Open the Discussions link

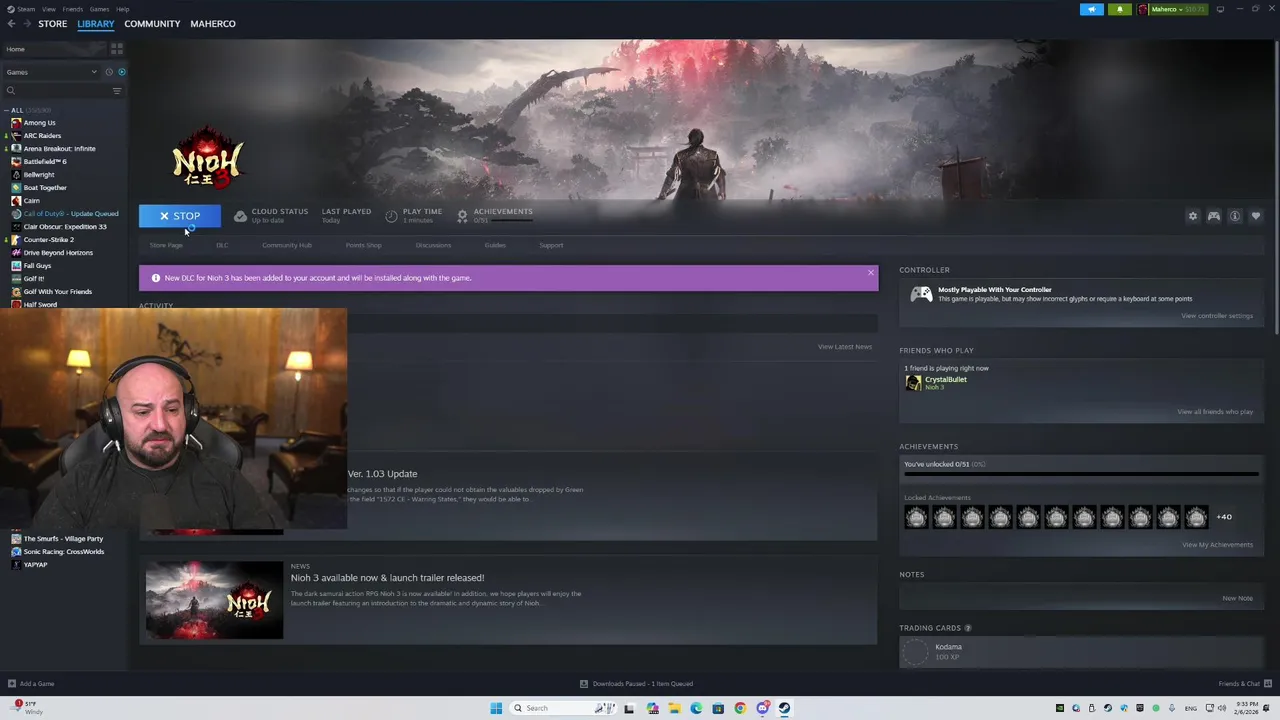433,245
